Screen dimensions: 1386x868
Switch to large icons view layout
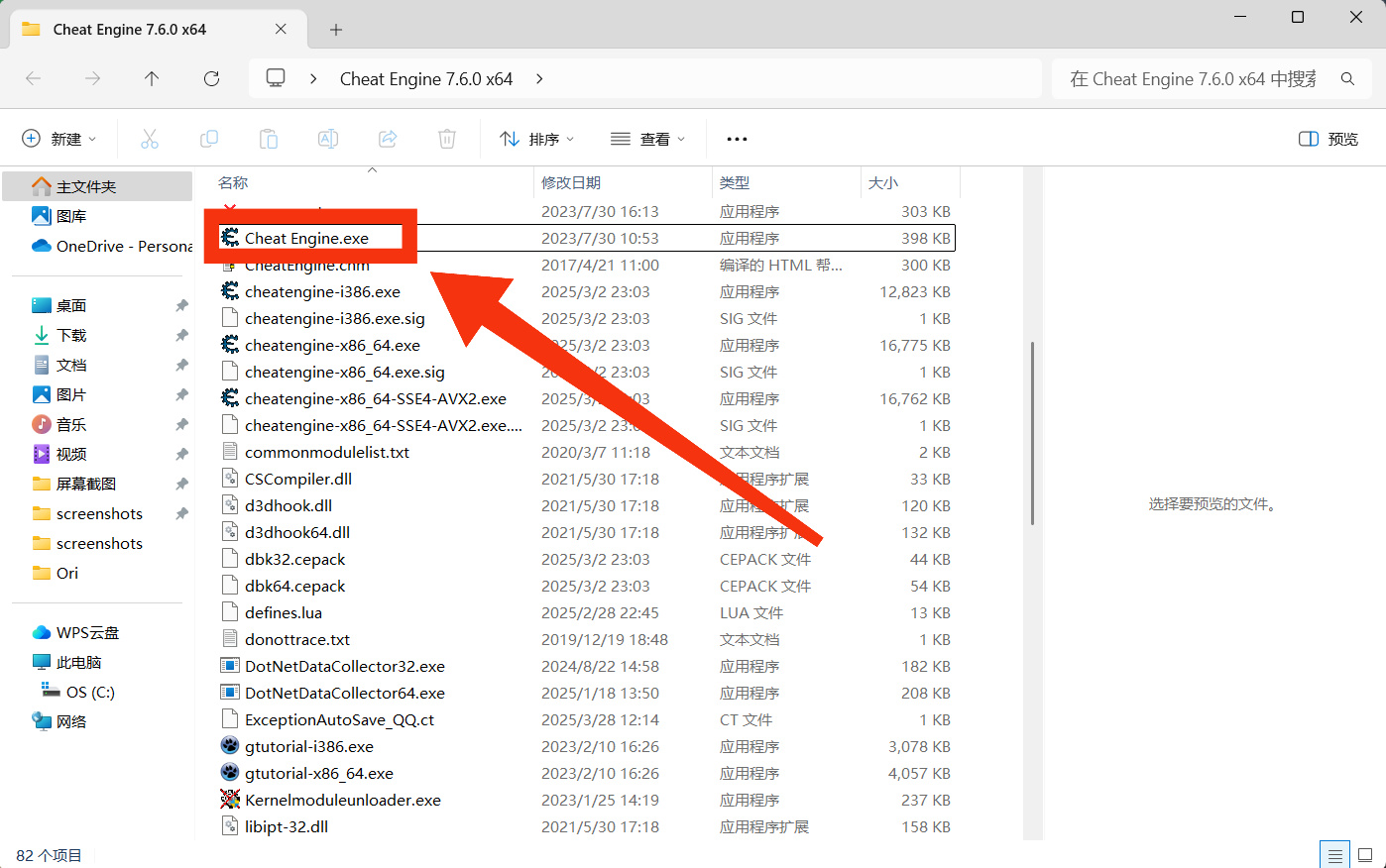click(x=1365, y=855)
